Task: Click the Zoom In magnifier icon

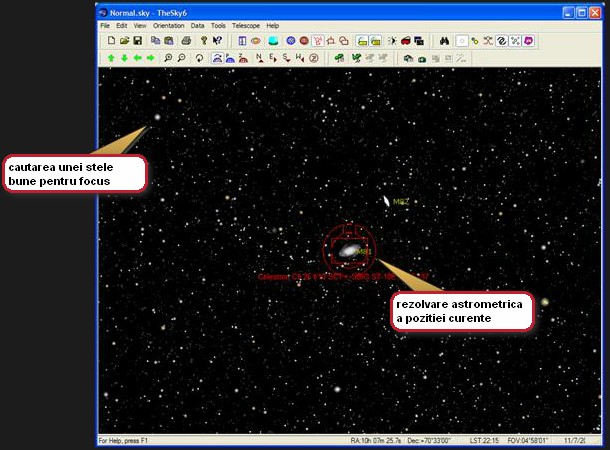Action: tap(168, 59)
